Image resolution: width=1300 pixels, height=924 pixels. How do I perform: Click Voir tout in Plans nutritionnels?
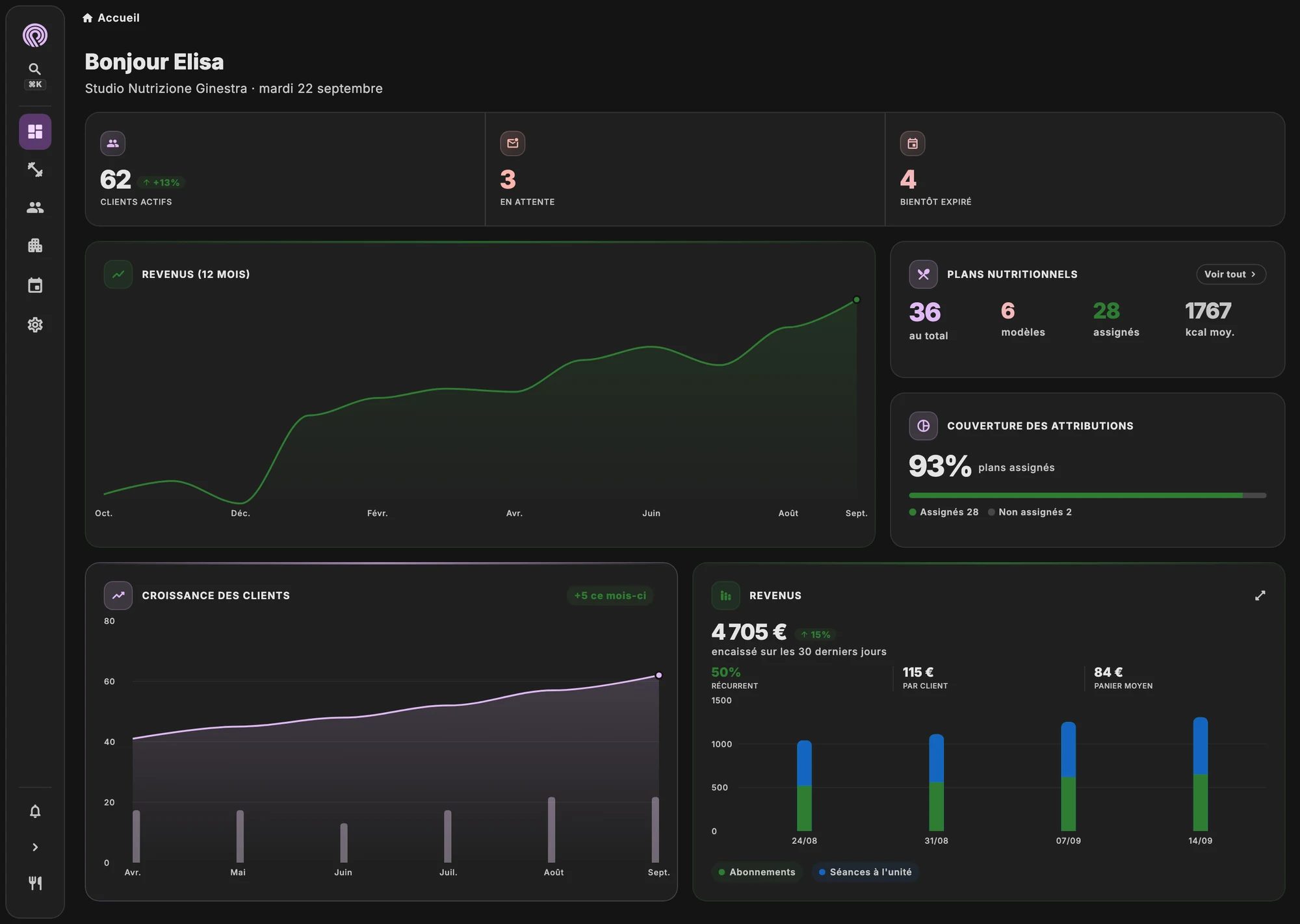(1230, 274)
